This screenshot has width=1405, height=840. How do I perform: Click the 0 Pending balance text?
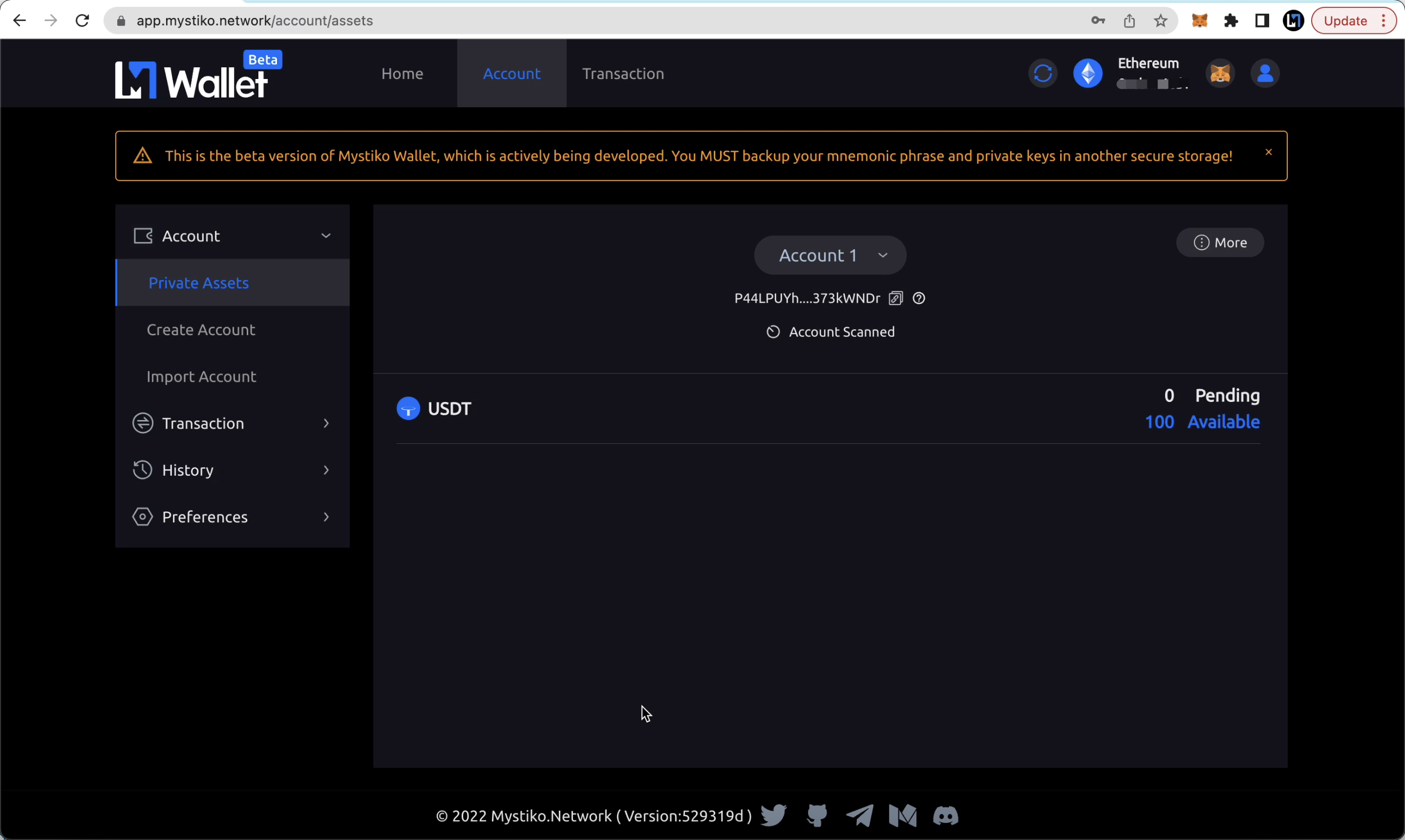1212,395
